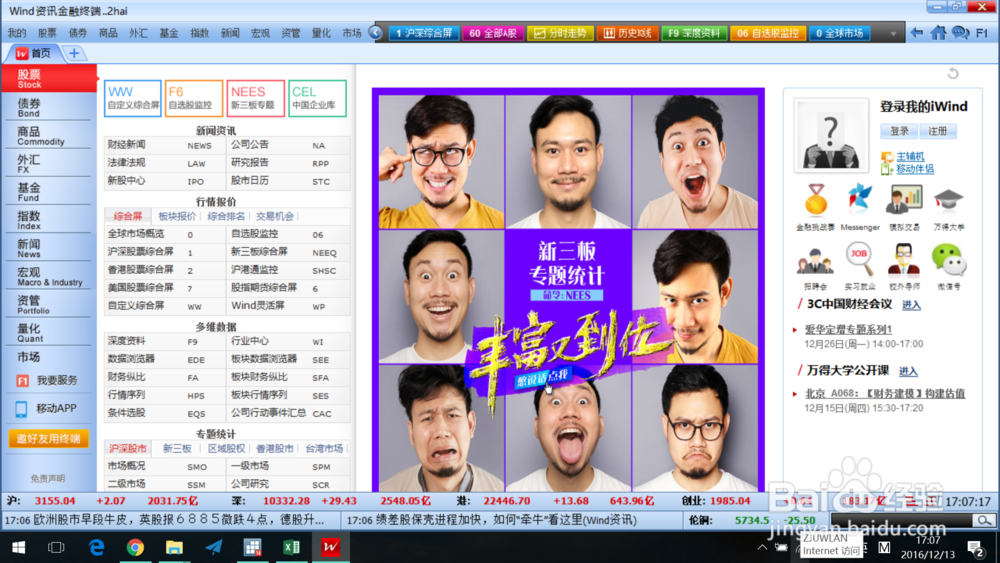Viewport: 1000px width, 563px height.
Task: Open the F1 我要服务 sidebar item
Action: click(48, 380)
